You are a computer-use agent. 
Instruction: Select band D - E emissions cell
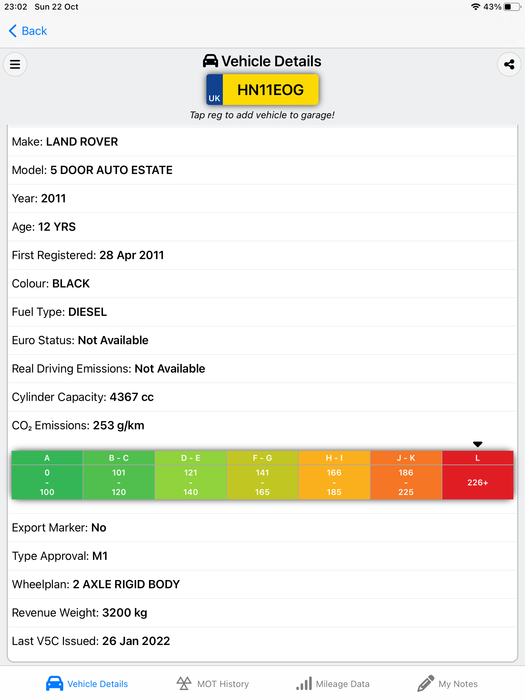click(191, 475)
